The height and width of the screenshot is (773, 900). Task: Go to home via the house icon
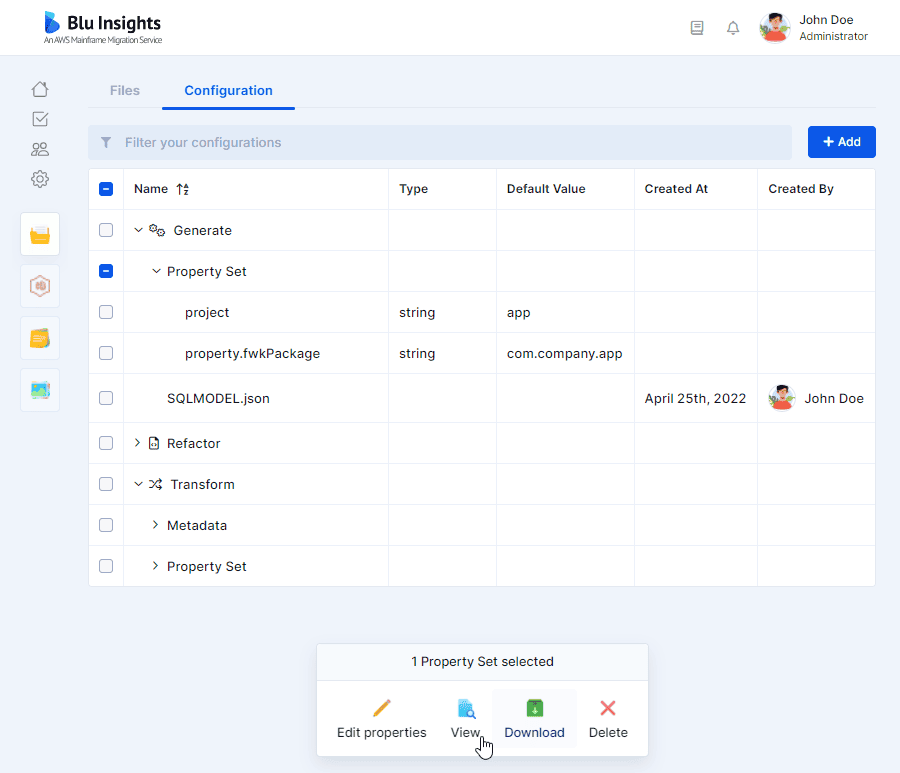point(40,90)
